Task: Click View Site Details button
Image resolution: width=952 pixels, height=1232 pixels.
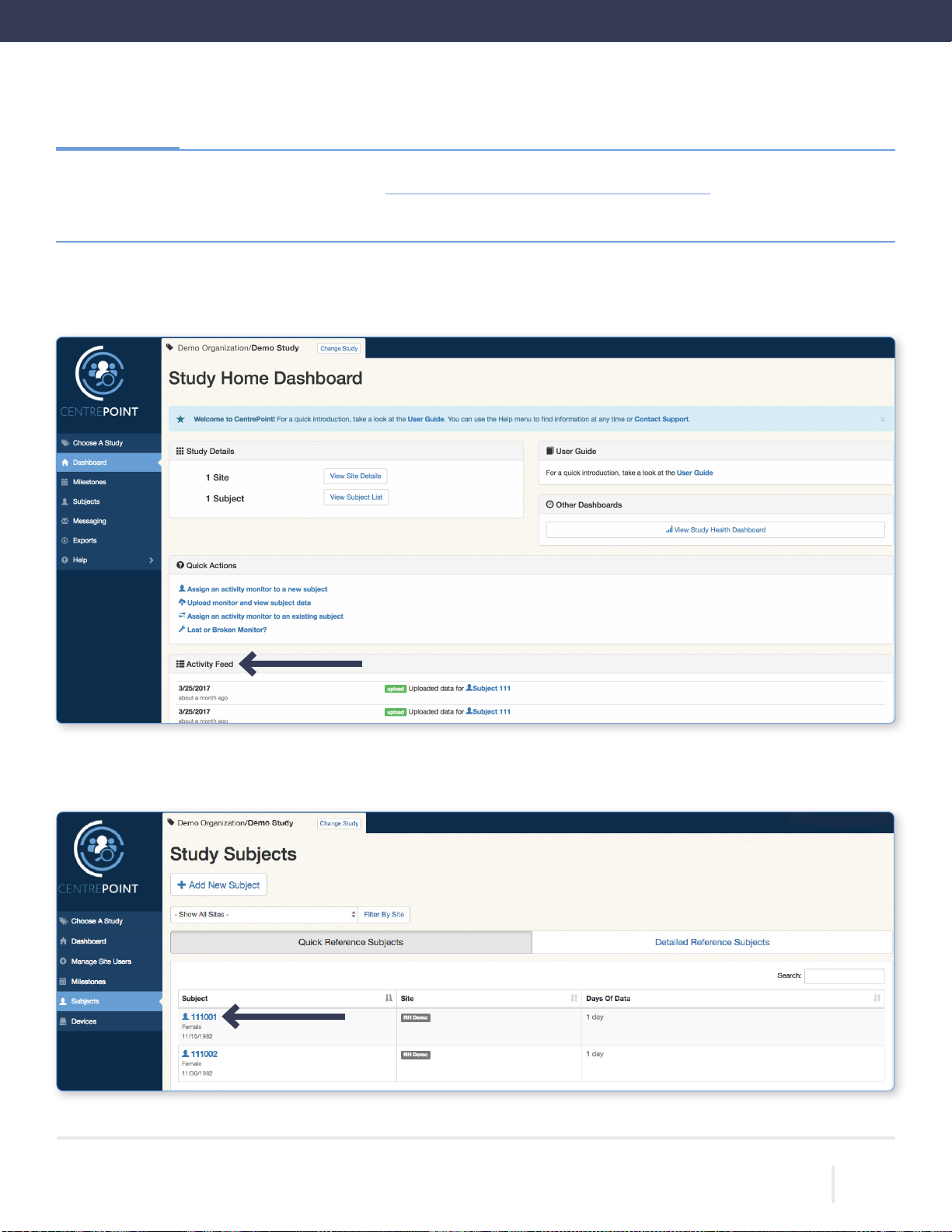Action: click(x=355, y=476)
